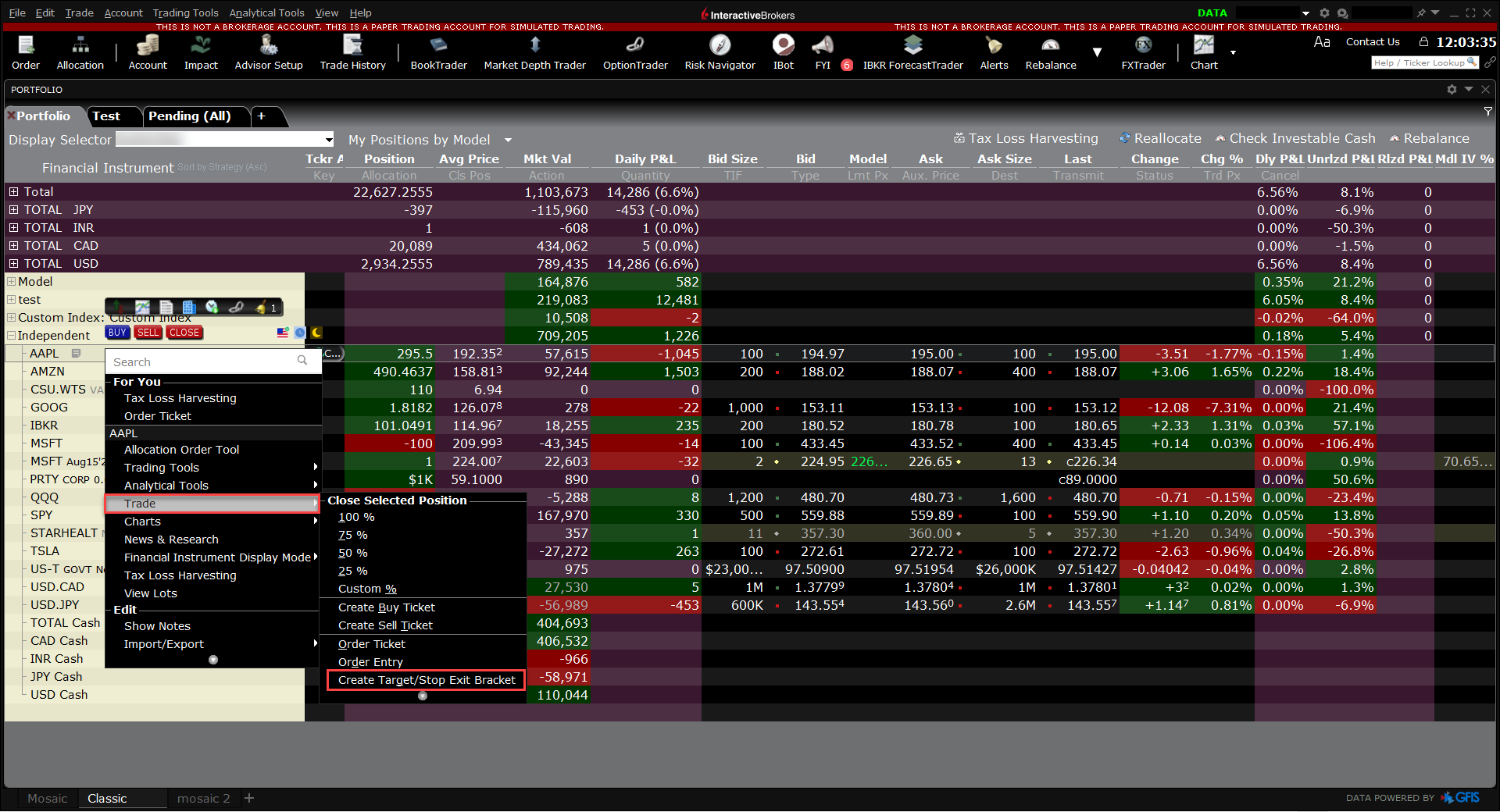Open the Allocation tool
The width and height of the screenshot is (1500, 812).
[x=80, y=53]
